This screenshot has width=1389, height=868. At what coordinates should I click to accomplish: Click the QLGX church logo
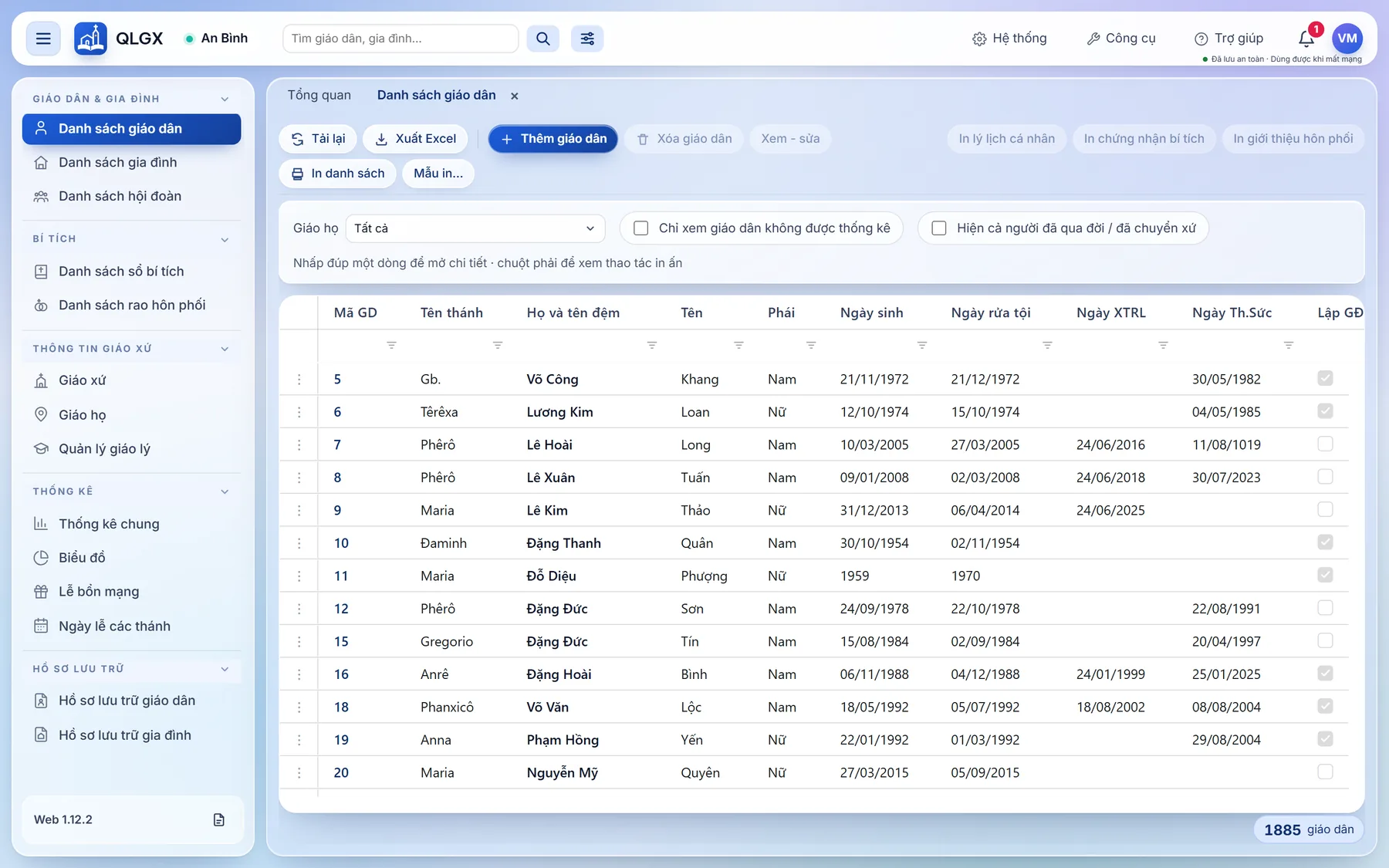click(90, 39)
